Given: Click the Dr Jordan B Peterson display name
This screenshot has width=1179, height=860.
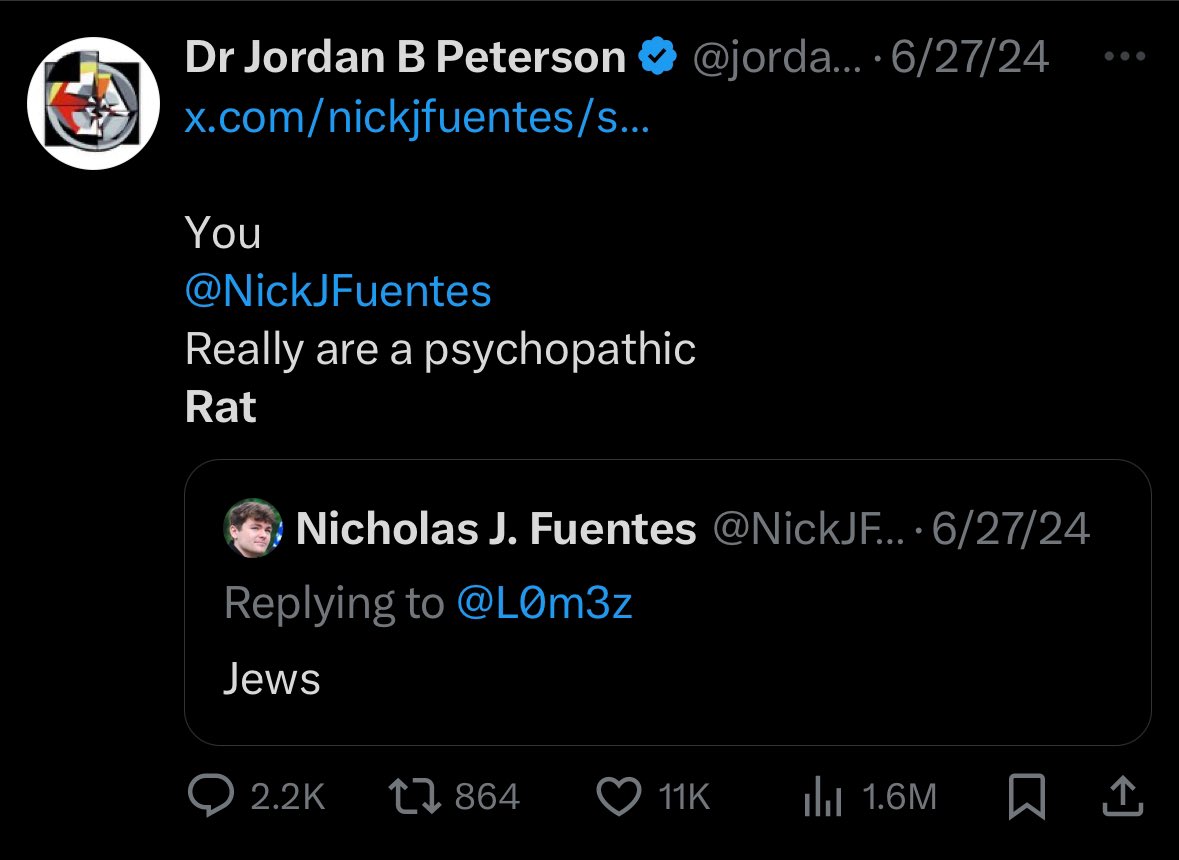Looking at the screenshot, I should point(405,59).
